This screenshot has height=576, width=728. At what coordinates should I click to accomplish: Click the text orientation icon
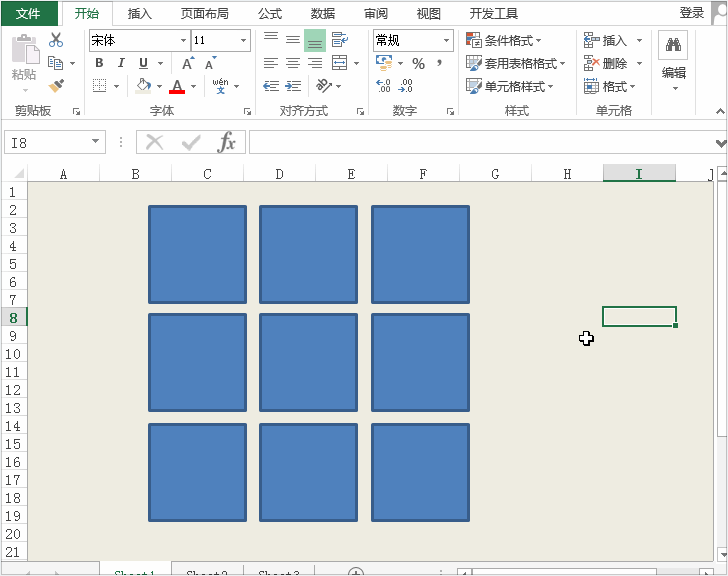tap(324, 86)
